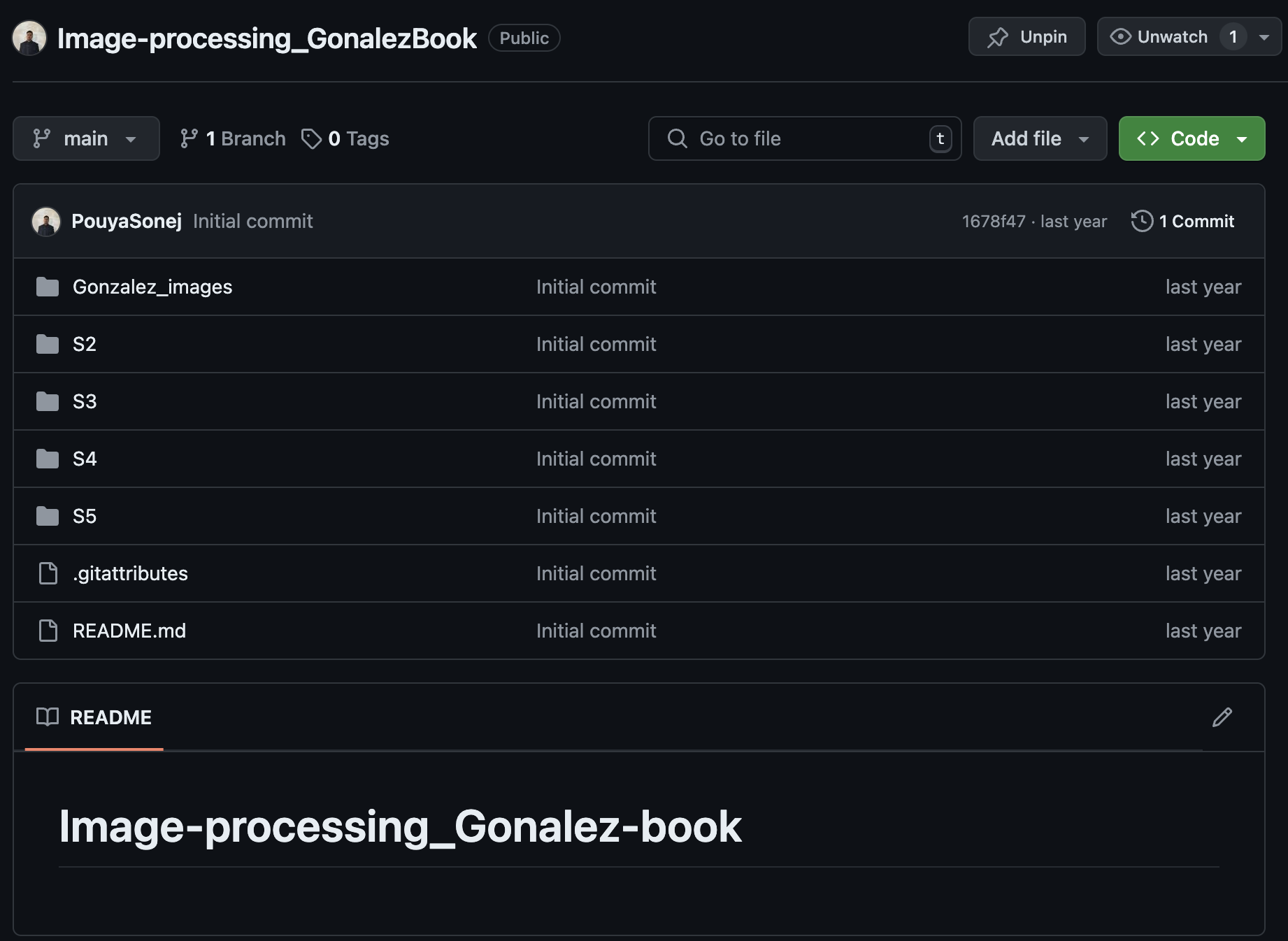Screen dimensions: 1288x941
Task: Click the Unpin button
Action: (x=1026, y=36)
